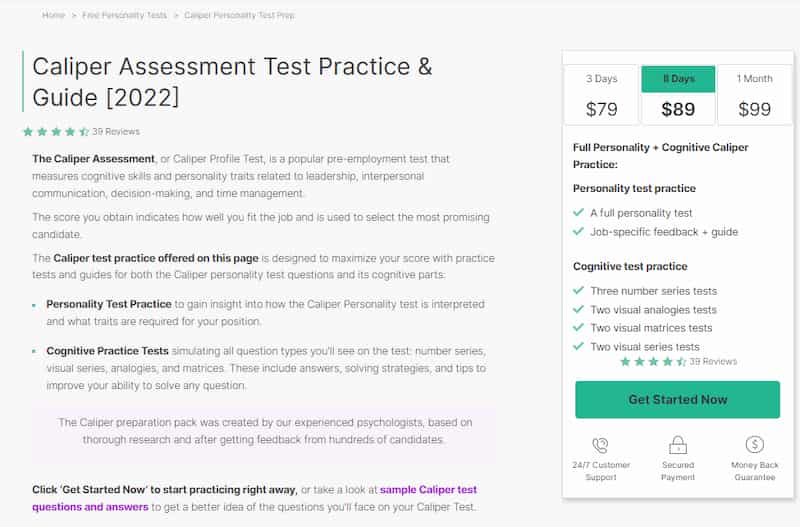Click the checkmark beside A full personality test
Image resolution: width=800 pixels, height=527 pixels.
(578, 212)
